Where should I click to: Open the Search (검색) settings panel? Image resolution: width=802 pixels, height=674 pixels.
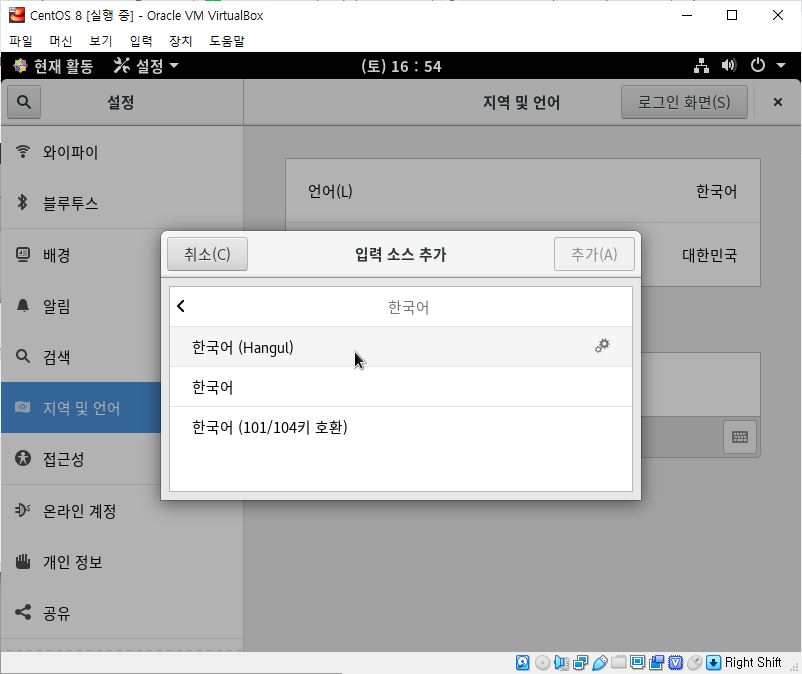(x=81, y=356)
